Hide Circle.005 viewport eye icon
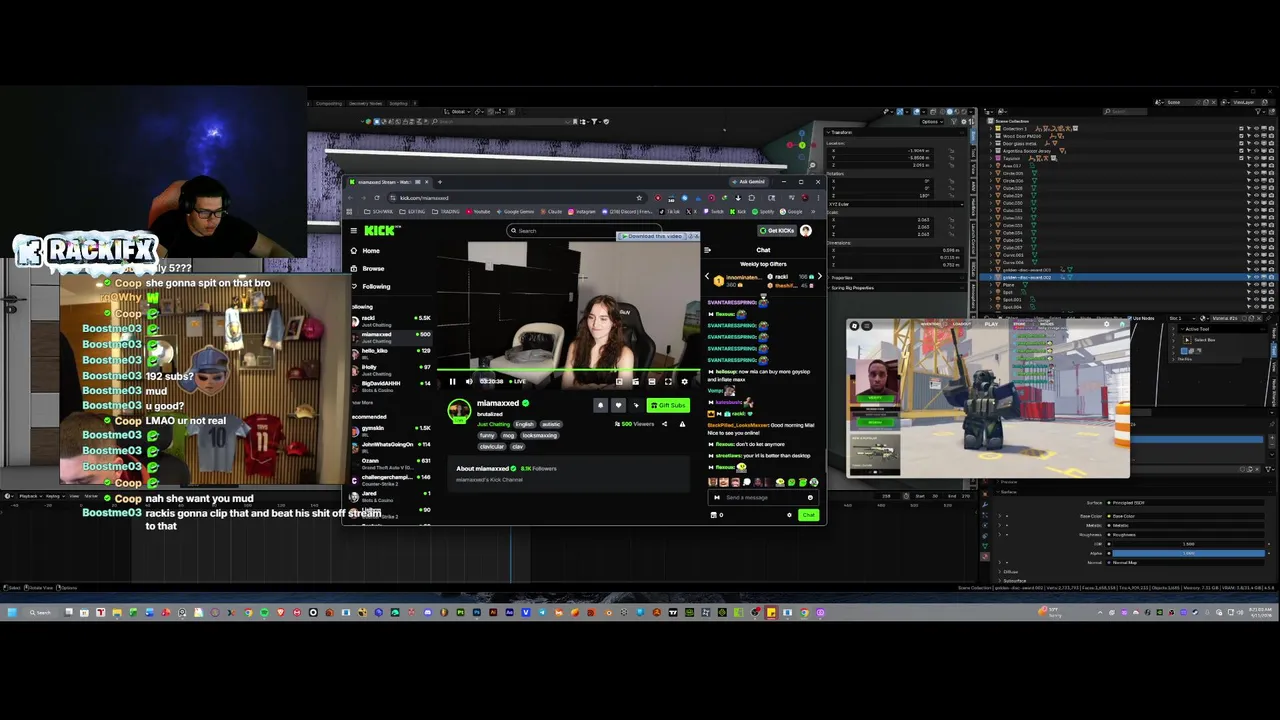The image size is (1280, 720). pyautogui.click(x=1256, y=173)
